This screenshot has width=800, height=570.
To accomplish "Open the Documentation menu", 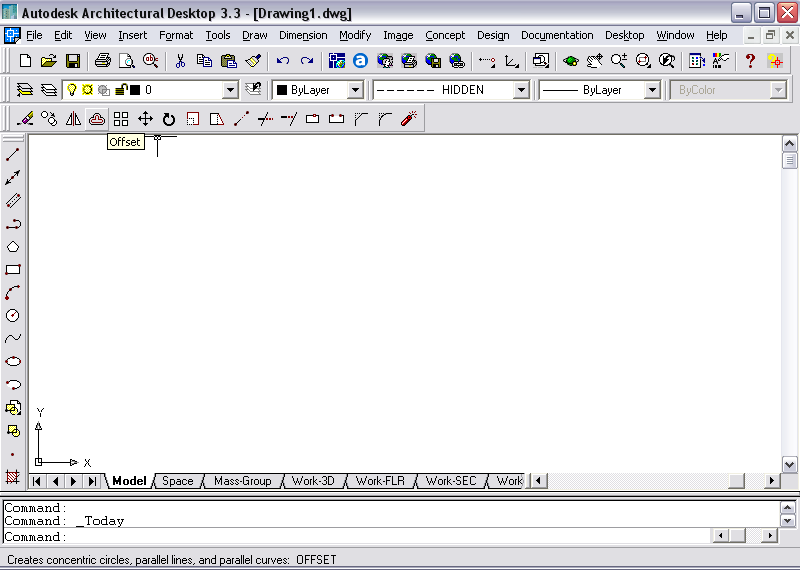I will tap(557, 35).
